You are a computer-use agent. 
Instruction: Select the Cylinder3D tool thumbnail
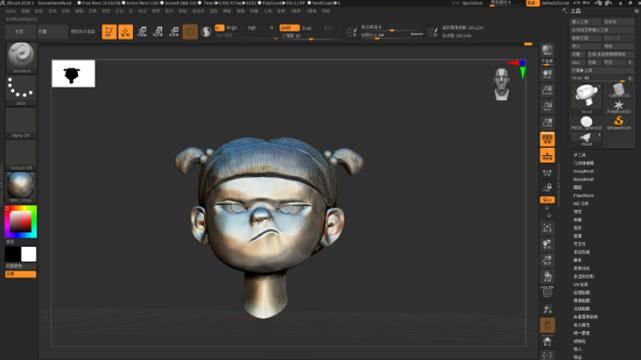tap(619, 90)
